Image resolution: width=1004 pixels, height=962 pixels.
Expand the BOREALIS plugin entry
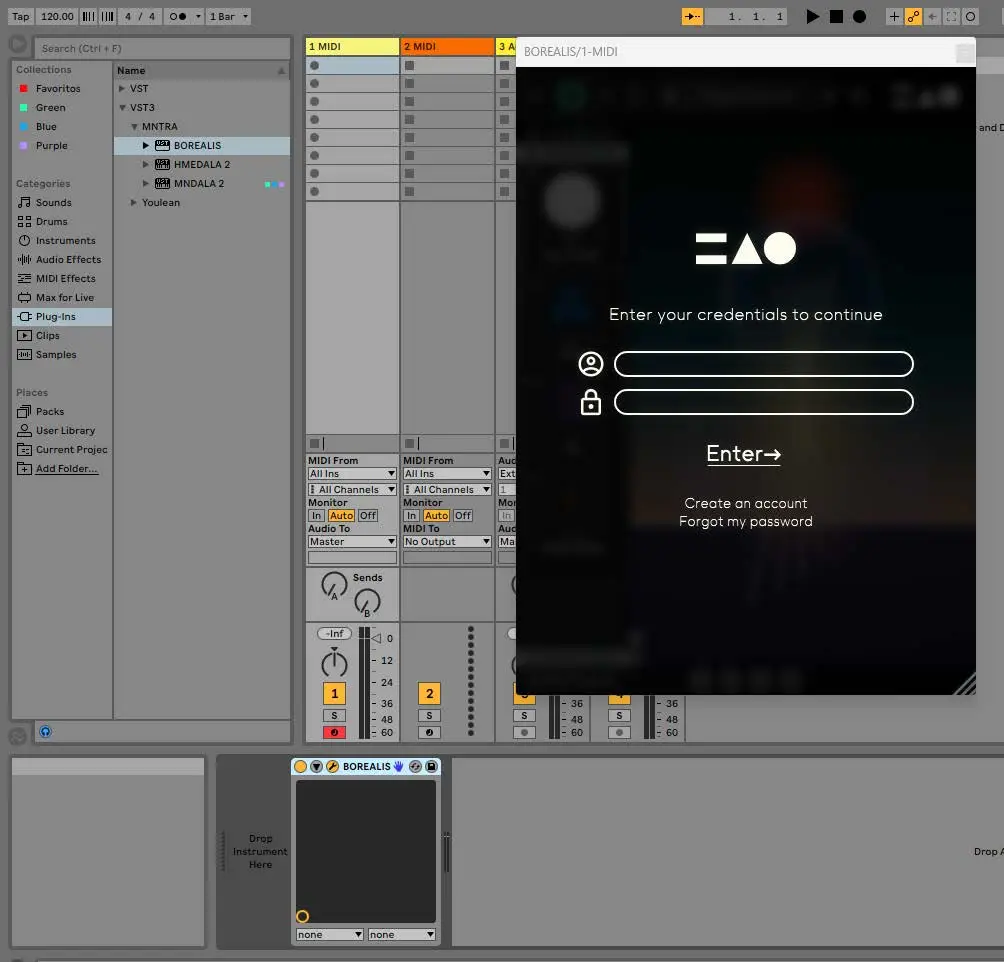pos(146,145)
